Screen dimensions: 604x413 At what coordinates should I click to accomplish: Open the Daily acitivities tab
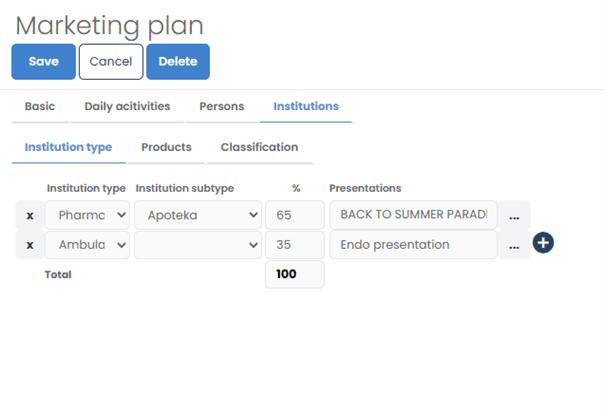point(127,106)
